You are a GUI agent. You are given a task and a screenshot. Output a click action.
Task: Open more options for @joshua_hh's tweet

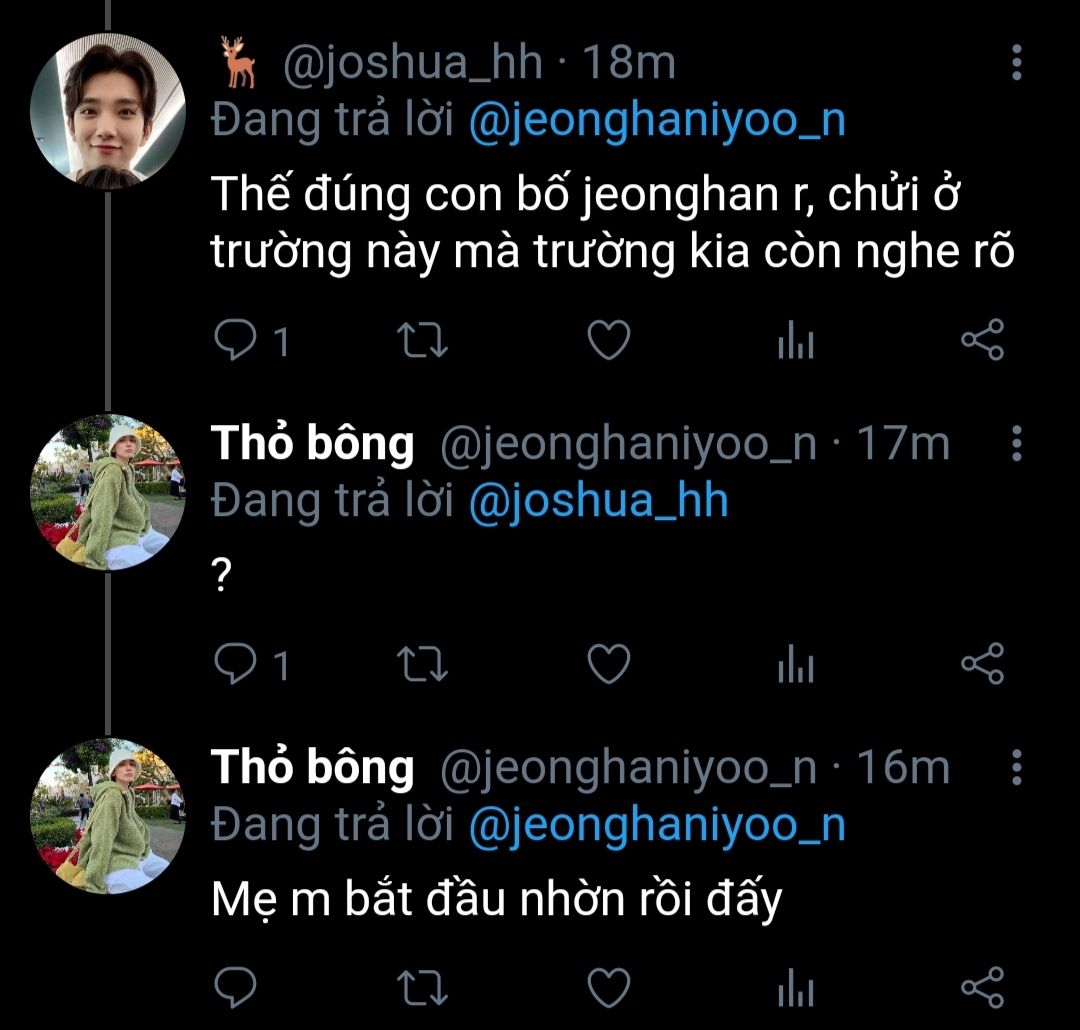click(1016, 64)
